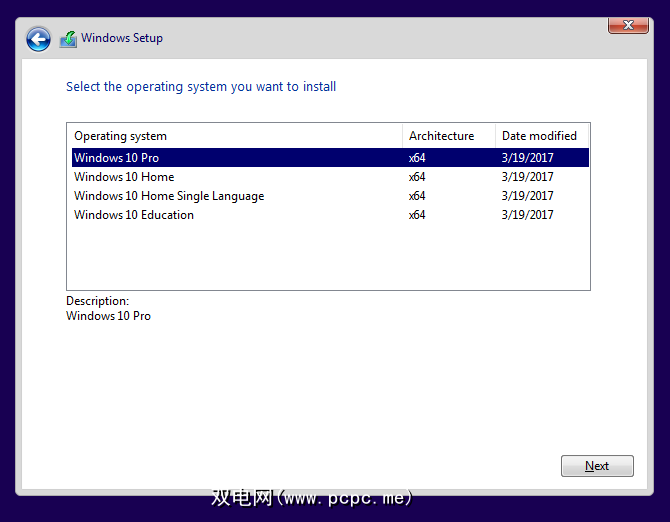The image size is (670, 522).
Task: Click 3/19/2017 date in Windows 10 Pro row
Action: (x=527, y=158)
